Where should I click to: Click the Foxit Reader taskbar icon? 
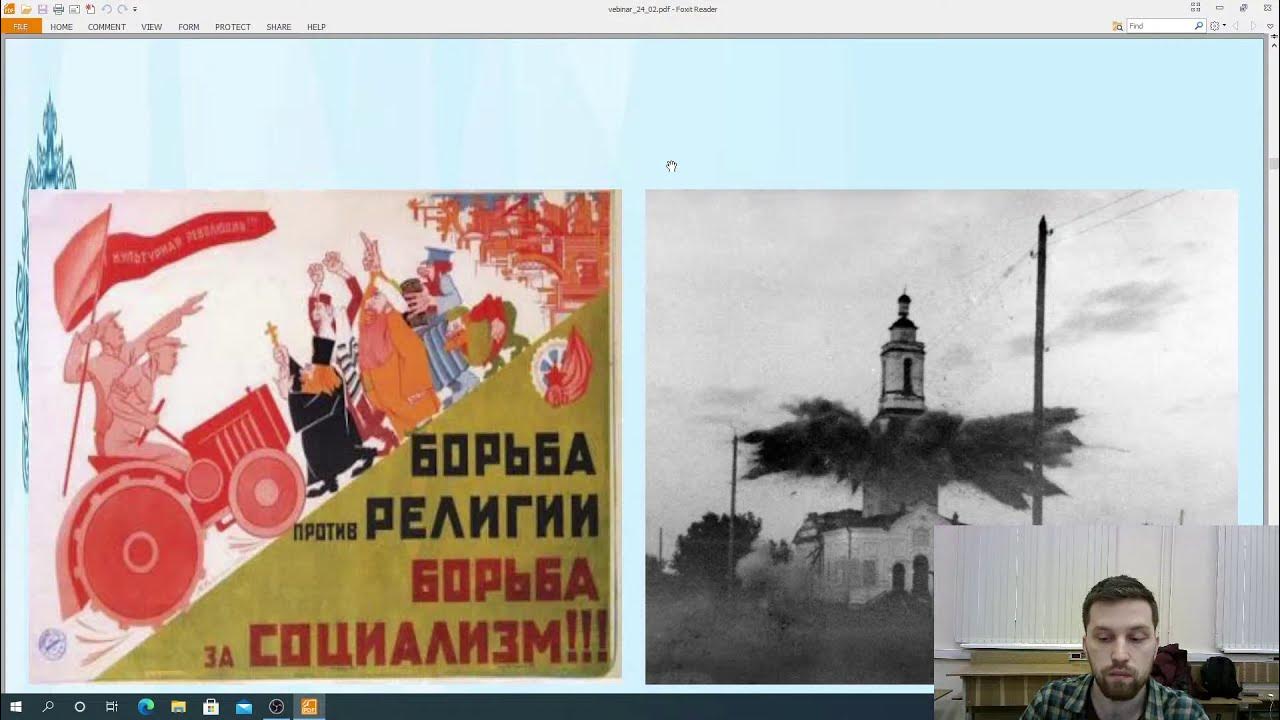click(x=309, y=707)
